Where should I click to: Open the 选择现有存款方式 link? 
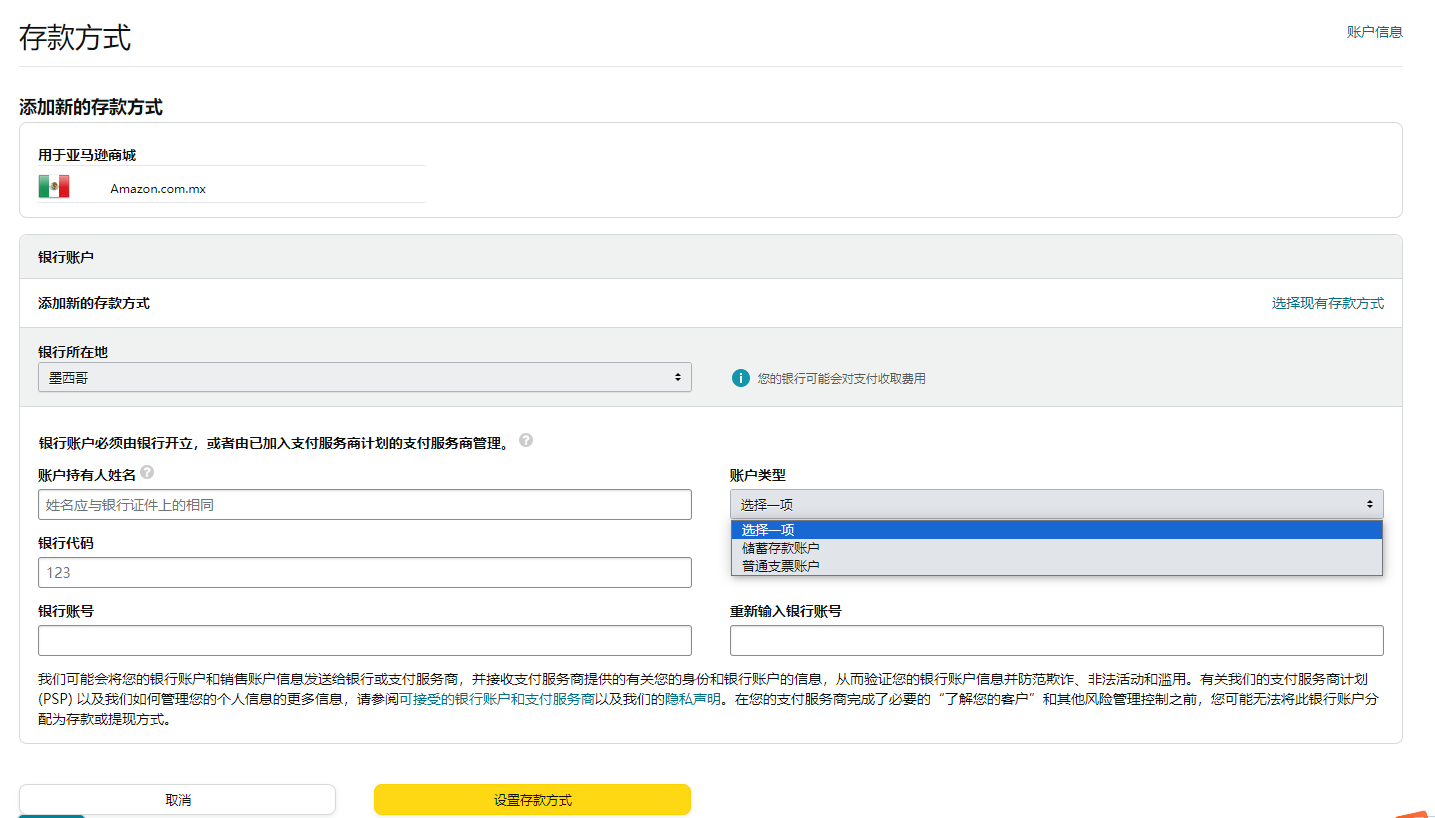click(1327, 303)
